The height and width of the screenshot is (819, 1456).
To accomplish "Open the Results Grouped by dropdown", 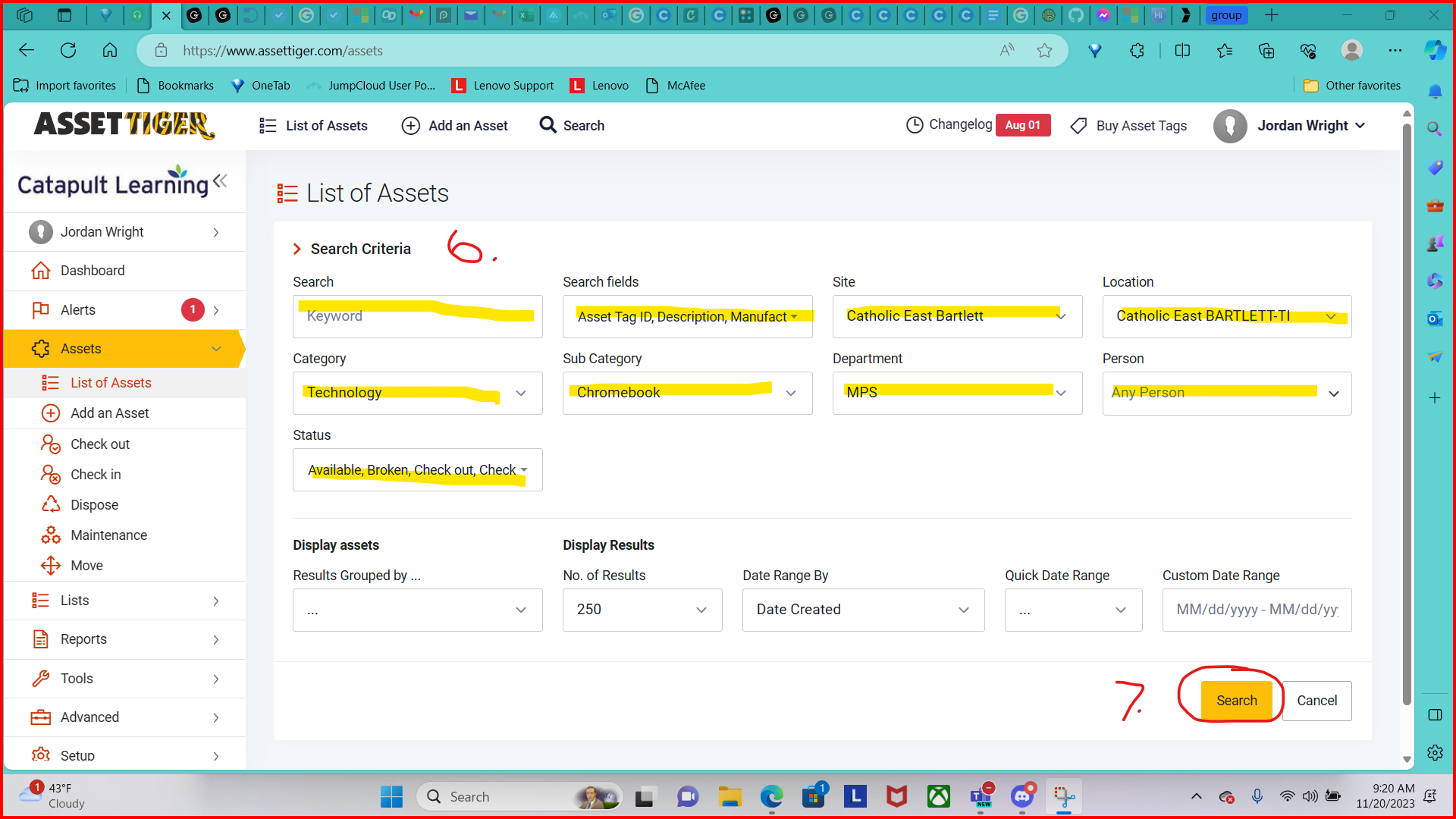I will 418,610.
